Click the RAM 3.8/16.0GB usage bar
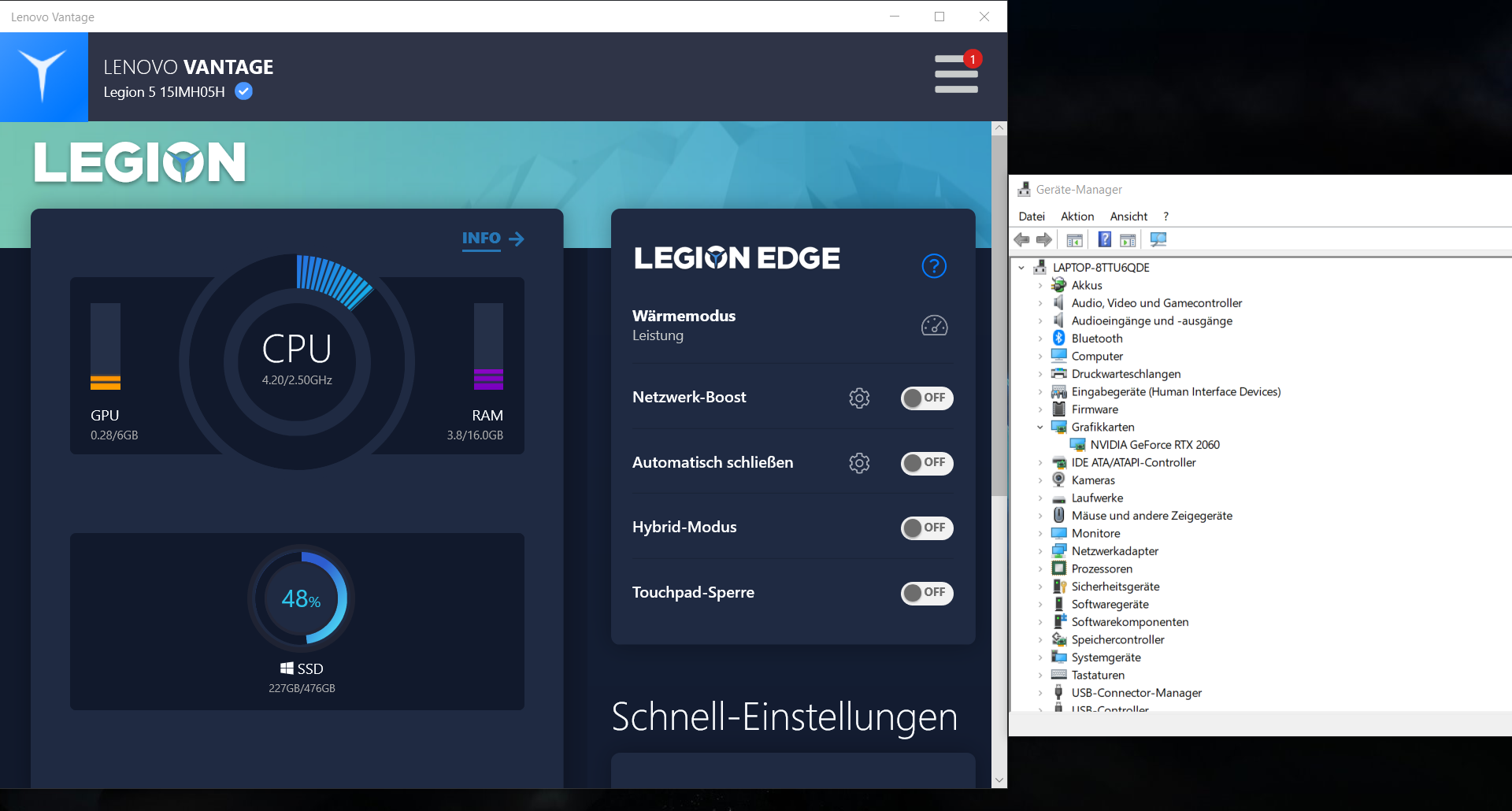 click(488, 346)
